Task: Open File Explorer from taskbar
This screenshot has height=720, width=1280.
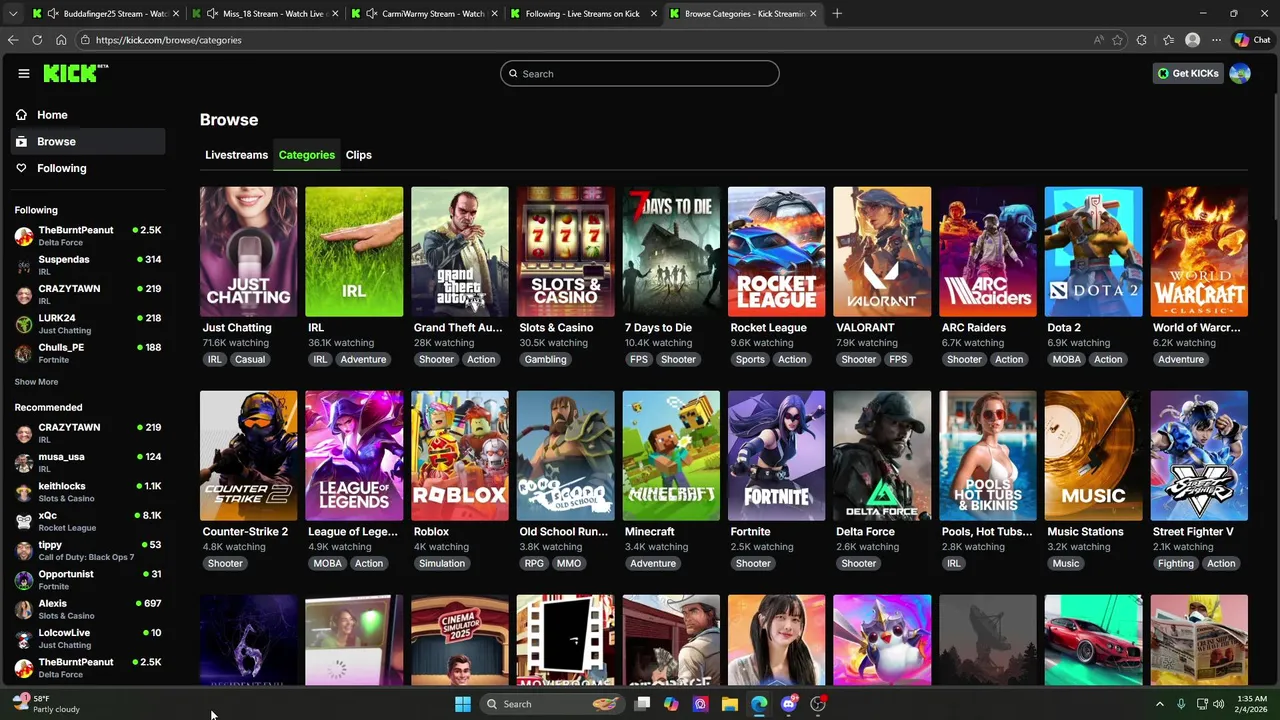Action: click(730, 704)
